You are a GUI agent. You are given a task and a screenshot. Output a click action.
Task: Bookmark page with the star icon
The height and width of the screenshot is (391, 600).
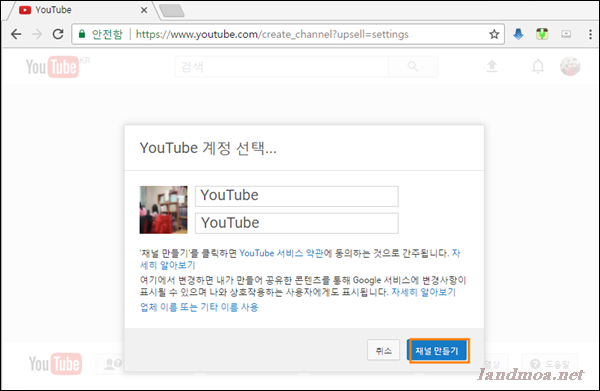pos(494,34)
